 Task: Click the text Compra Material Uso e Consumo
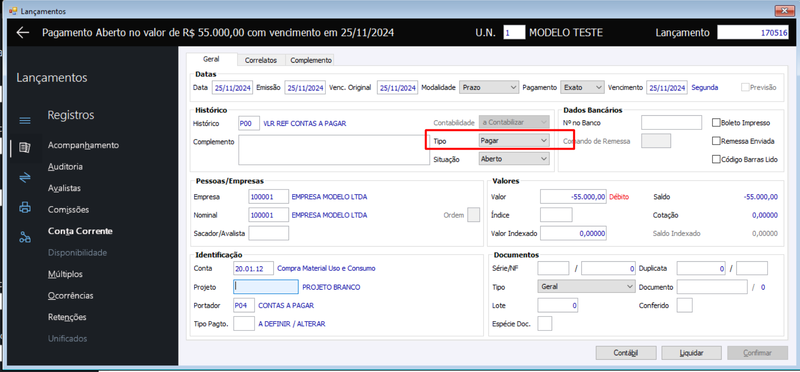click(x=326, y=268)
